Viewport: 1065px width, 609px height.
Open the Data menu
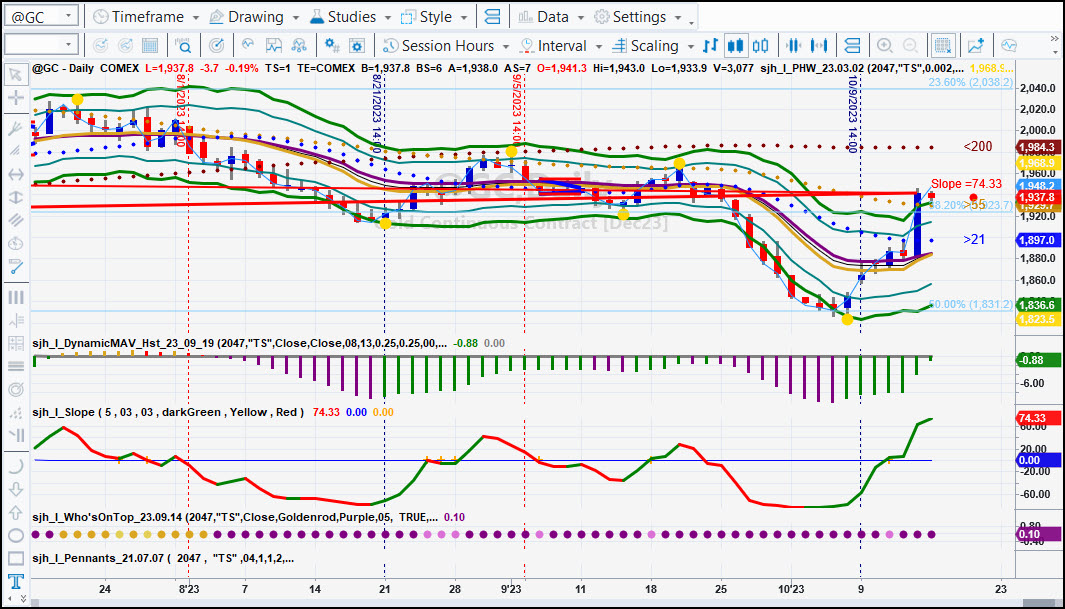point(551,16)
